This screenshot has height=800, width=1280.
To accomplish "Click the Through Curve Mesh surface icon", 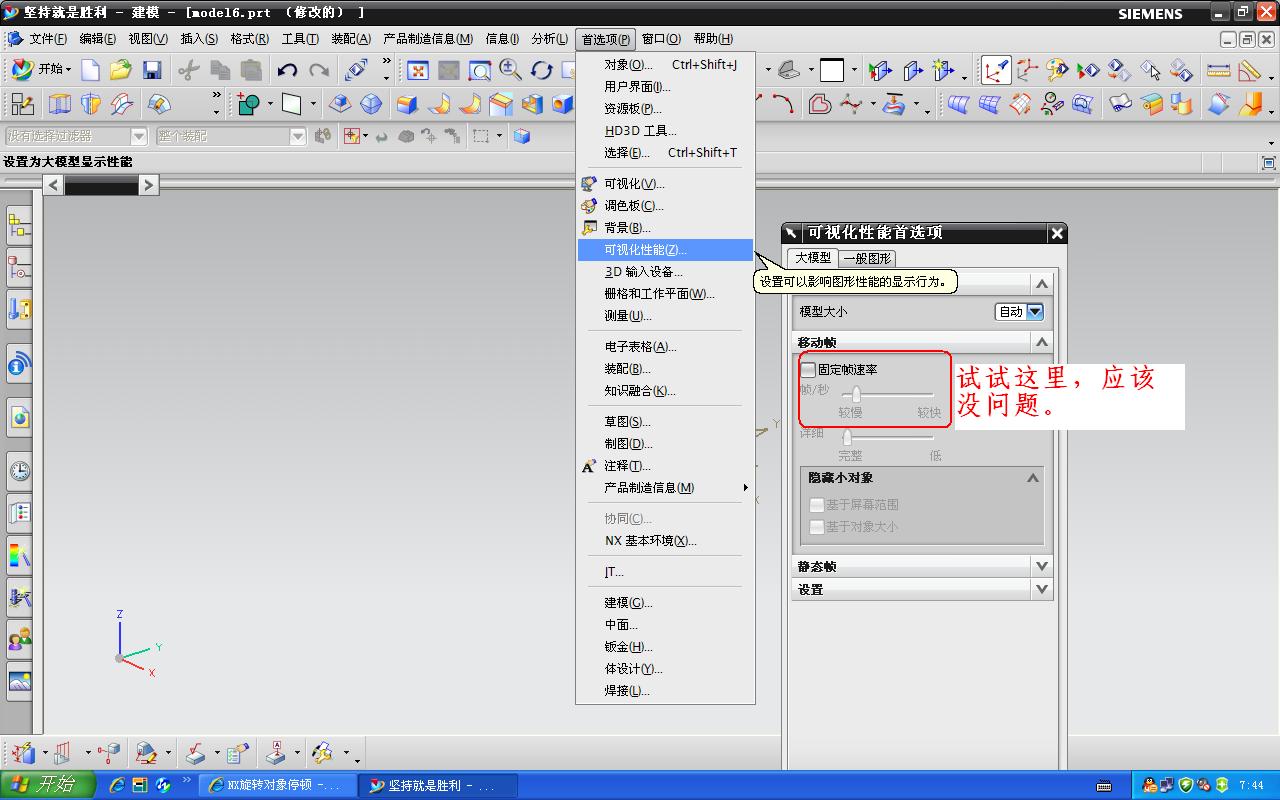I will click(989, 104).
